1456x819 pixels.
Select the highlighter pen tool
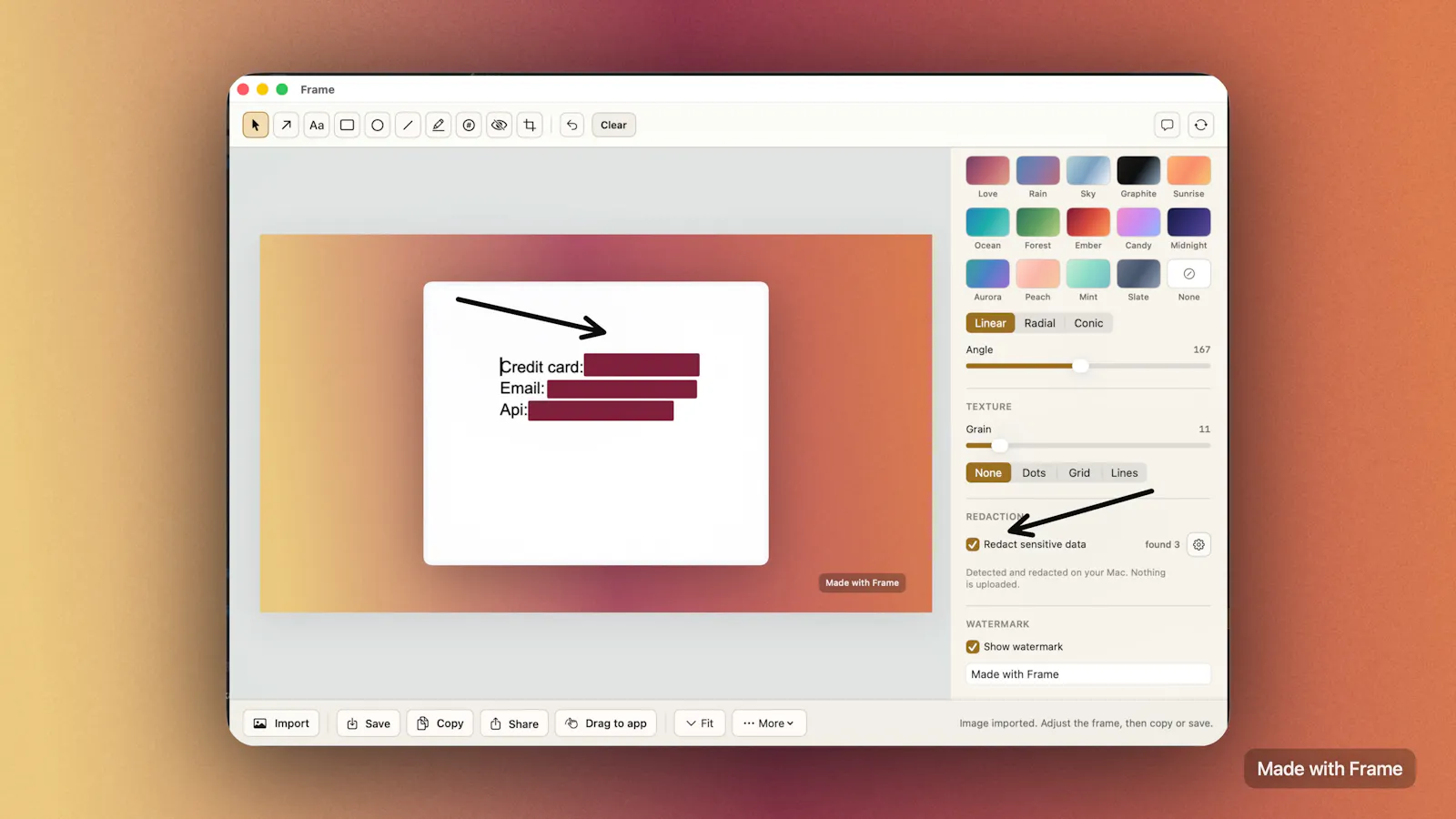pyautogui.click(x=439, y=125)
